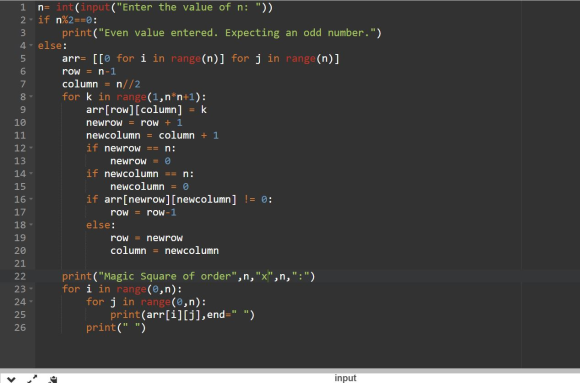Click line number 26 in the gutter

point(20,327)
